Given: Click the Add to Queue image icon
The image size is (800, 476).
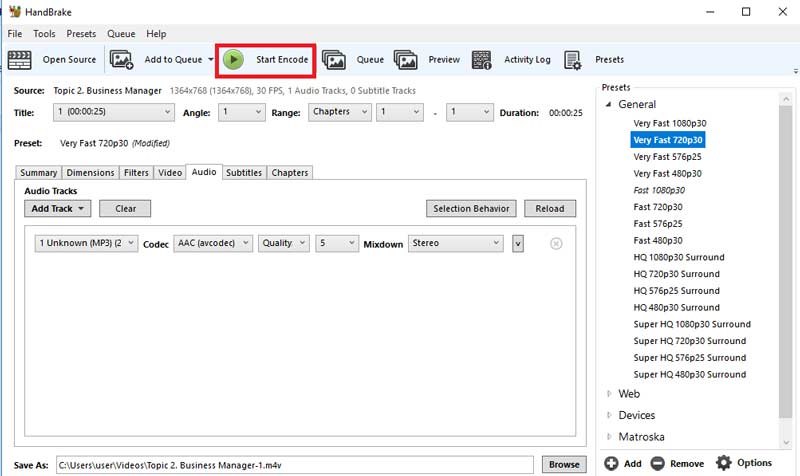Looking at the screenshot, I should coord(121,60).
